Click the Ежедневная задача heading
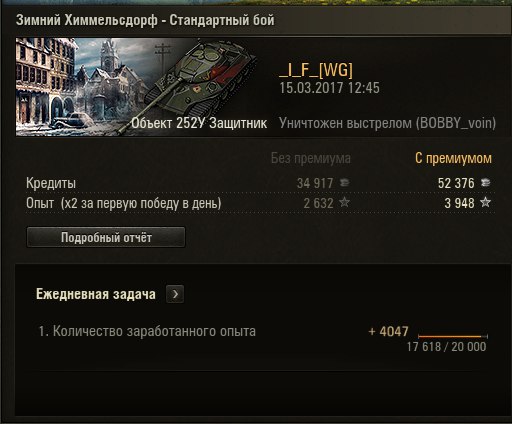 (96, 294)
